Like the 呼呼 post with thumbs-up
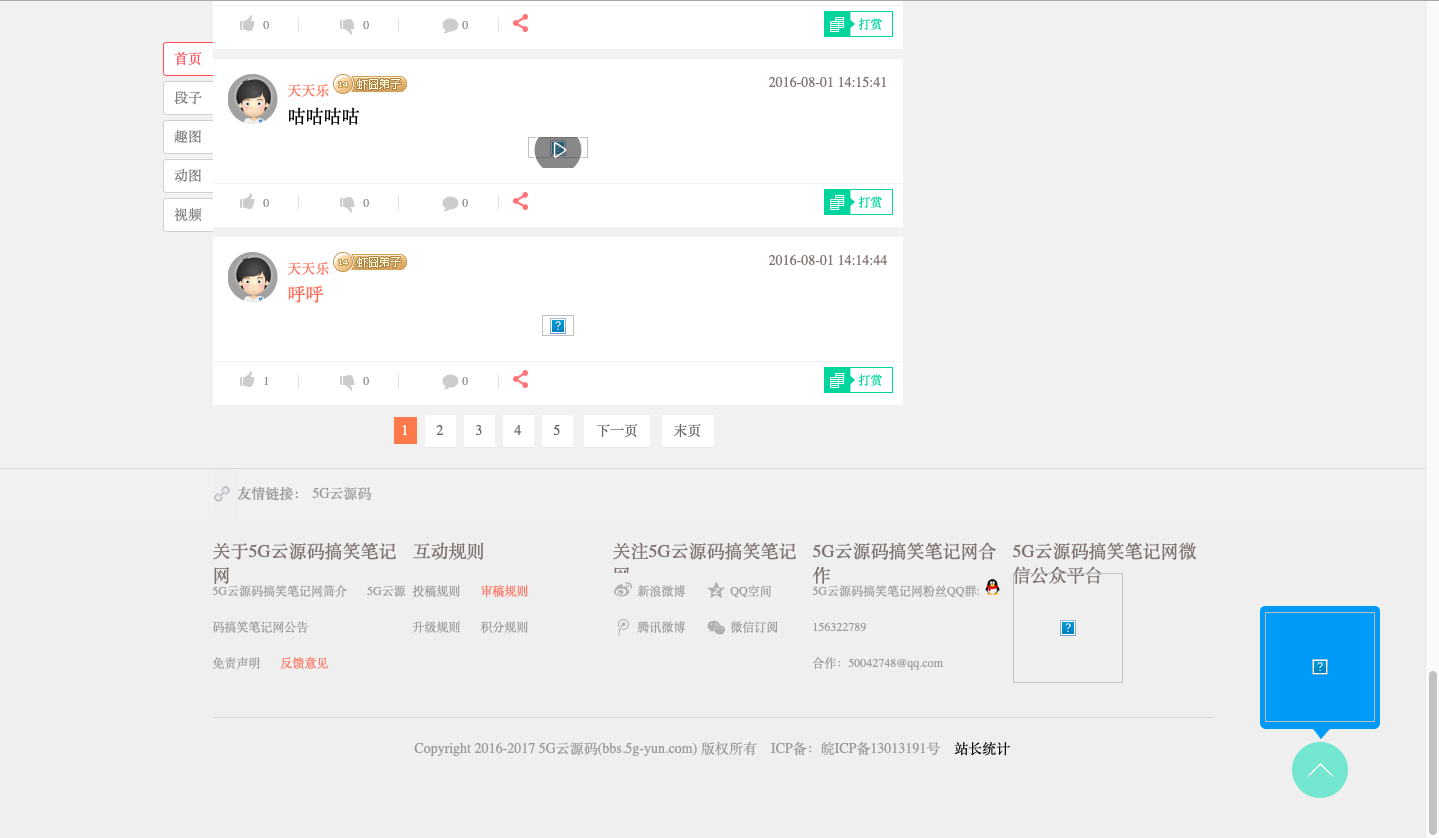The width and height of the screenshot is (1439, 838). pyautogui.click(x=248, y=380)
